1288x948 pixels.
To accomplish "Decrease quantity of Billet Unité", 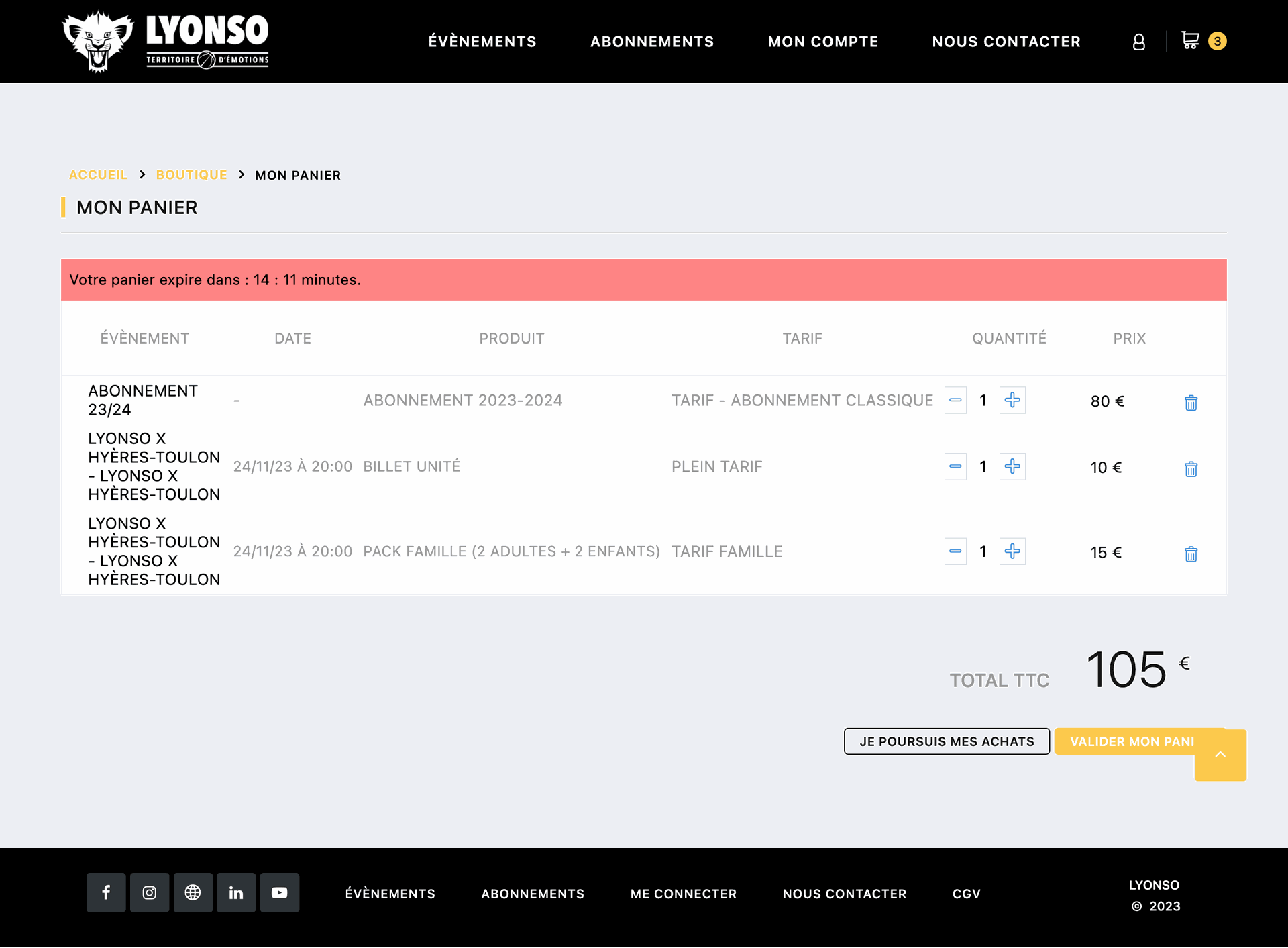I will [955, 466].
